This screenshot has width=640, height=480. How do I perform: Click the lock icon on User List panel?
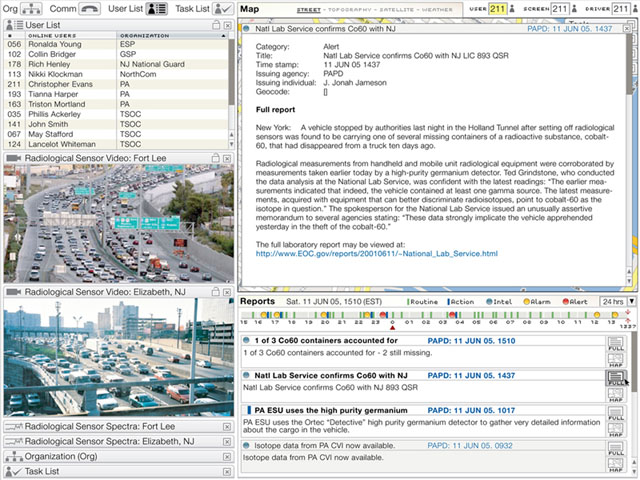[x=216, y=25]
